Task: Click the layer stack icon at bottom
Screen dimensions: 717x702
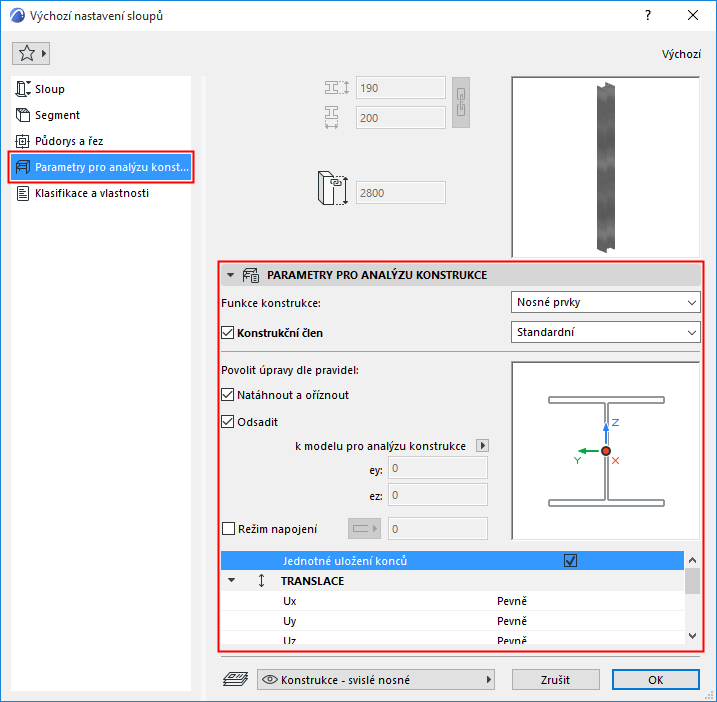Action: pos(235,679)
